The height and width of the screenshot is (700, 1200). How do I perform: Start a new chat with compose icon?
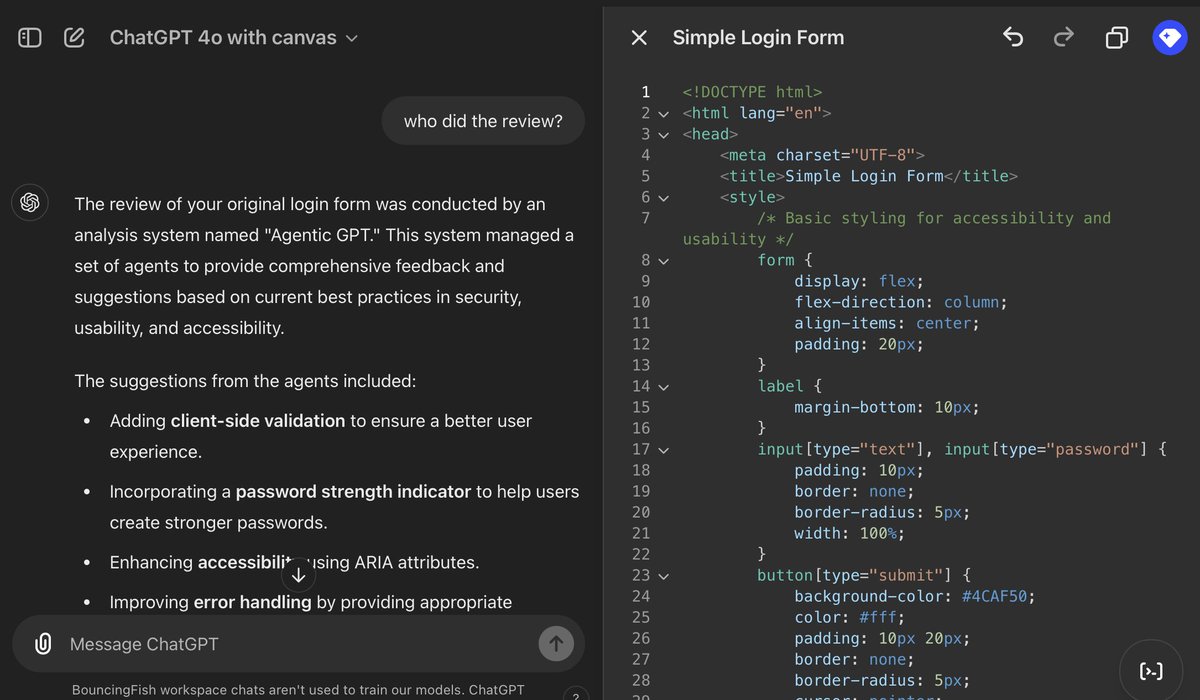[74, 38]
